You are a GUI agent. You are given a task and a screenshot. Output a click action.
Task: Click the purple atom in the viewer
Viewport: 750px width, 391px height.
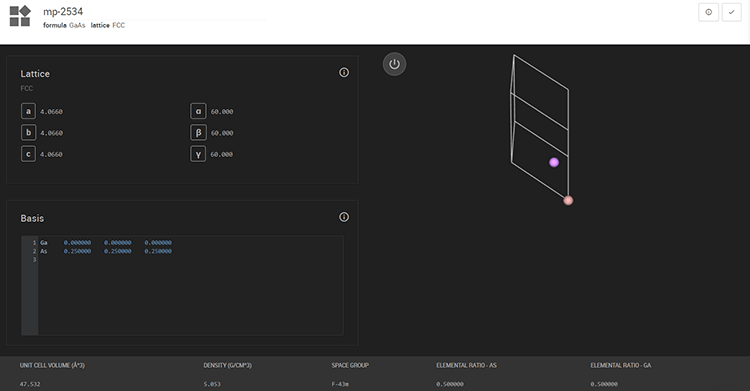(x=554, y=162)
